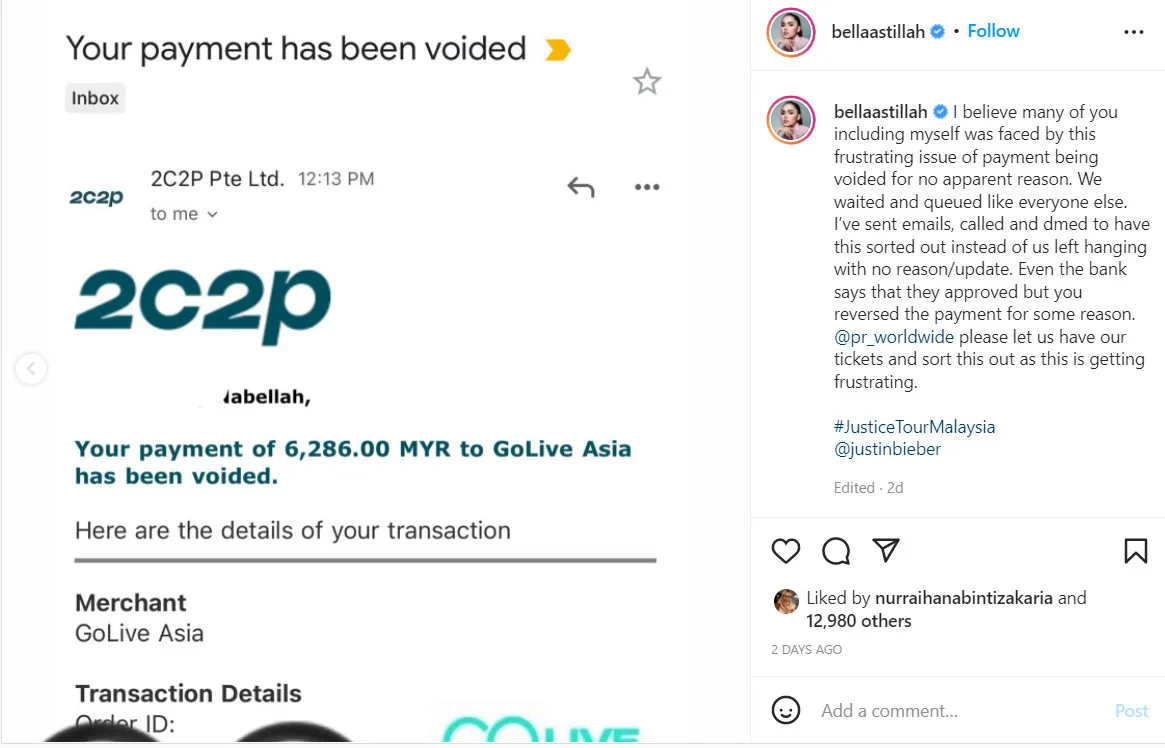Open the post's three-dot more options menu
1165x748 pixels.
click(1133, 32)
